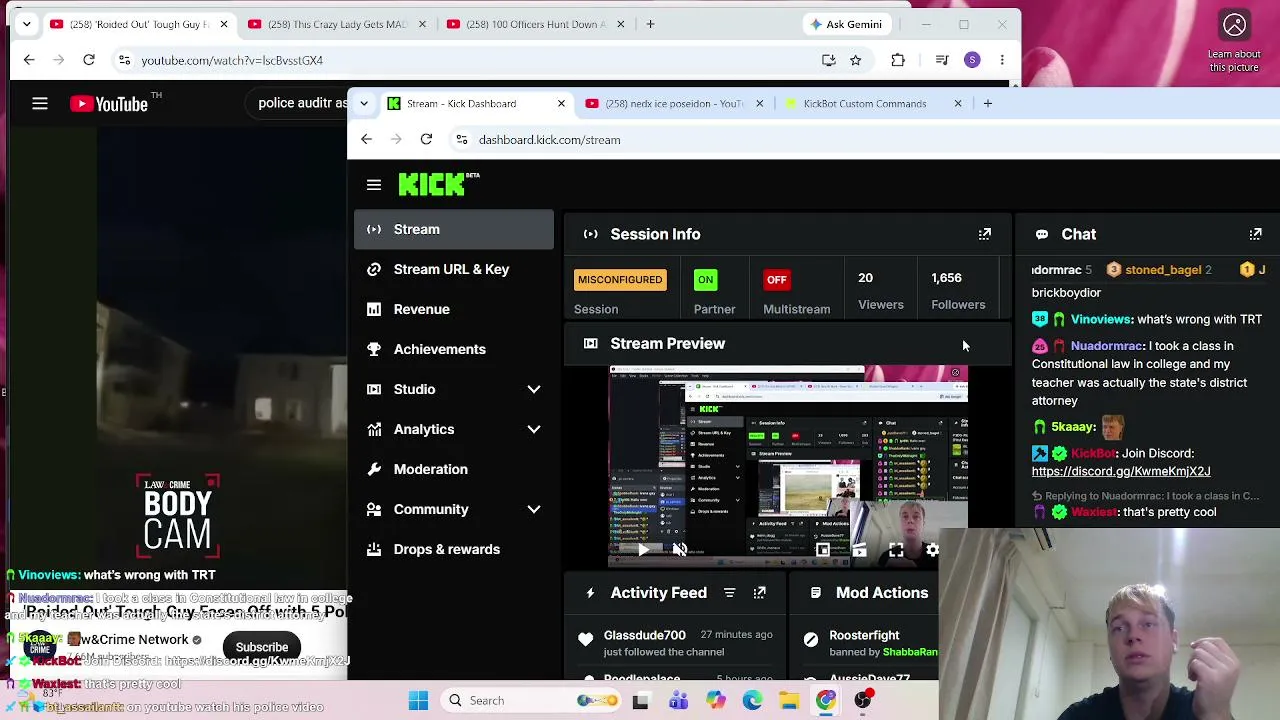Unmute the stream preview audio

680,549
